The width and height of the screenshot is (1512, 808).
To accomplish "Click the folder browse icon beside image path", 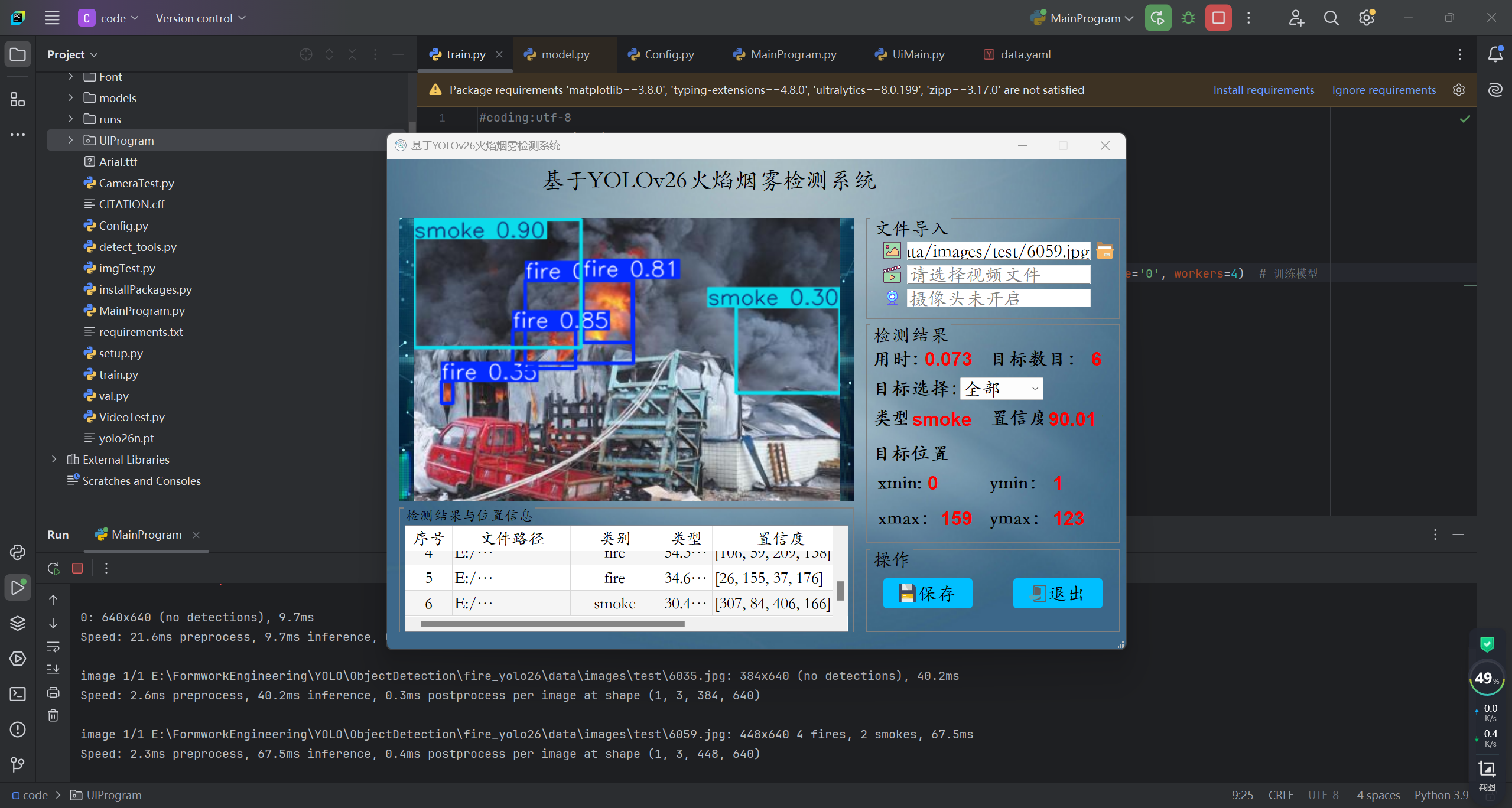I will [x=1104, y=251].
